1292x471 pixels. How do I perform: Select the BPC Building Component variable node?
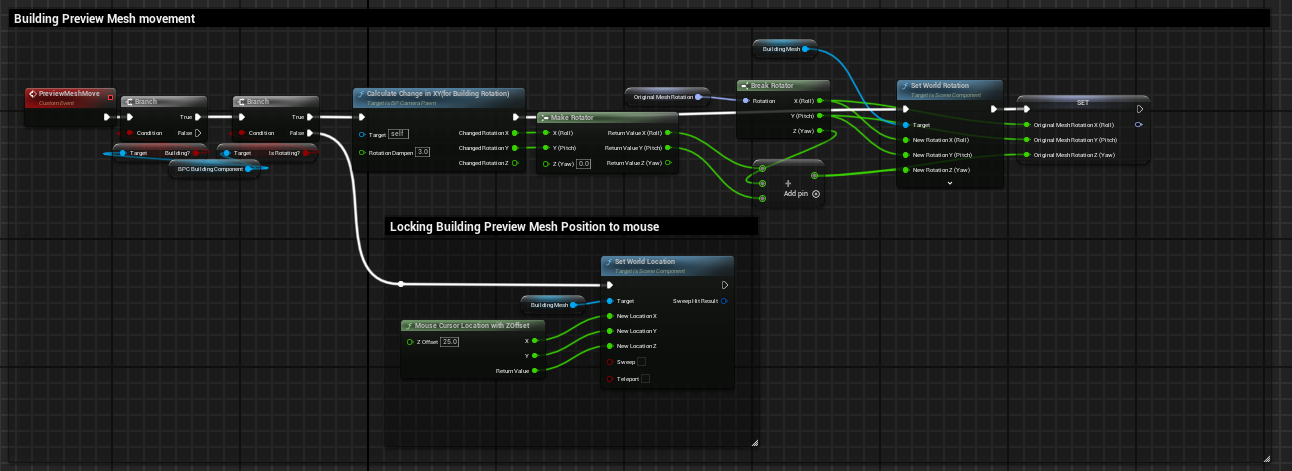(211, 168)
